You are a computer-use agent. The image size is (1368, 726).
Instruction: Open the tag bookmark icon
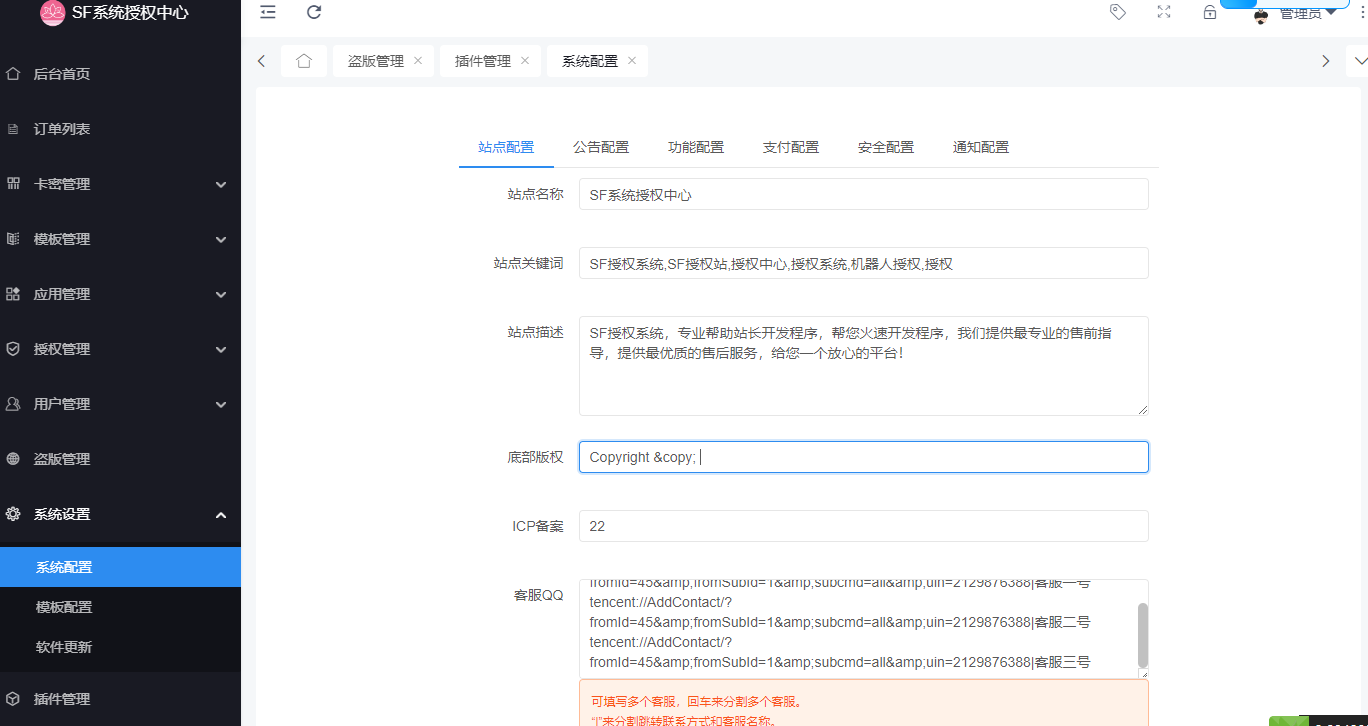coord(1117,13)
